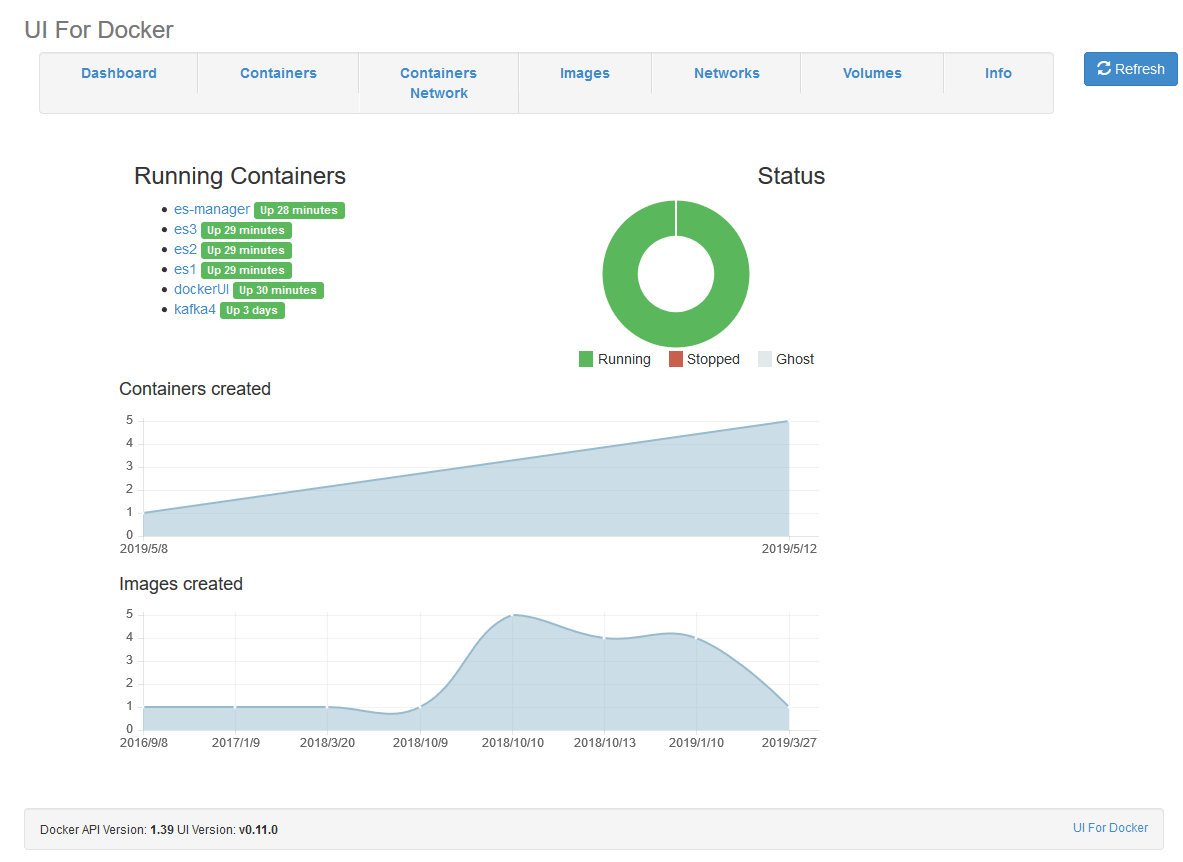1183x862 pixels.
Task: Open the Containers Network tab
Action: click(438, 83)
